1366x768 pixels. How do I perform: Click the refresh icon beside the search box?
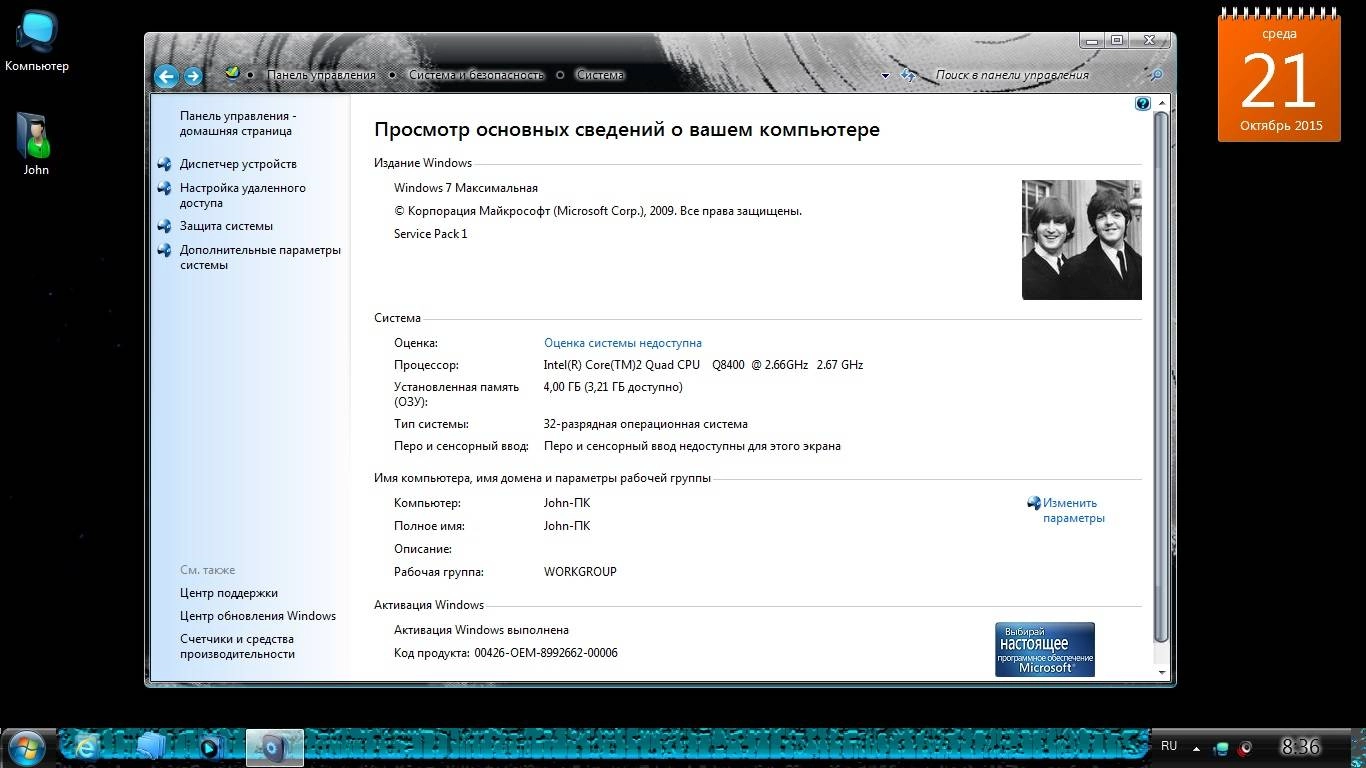pyautogui.click(x=908, y=75)
